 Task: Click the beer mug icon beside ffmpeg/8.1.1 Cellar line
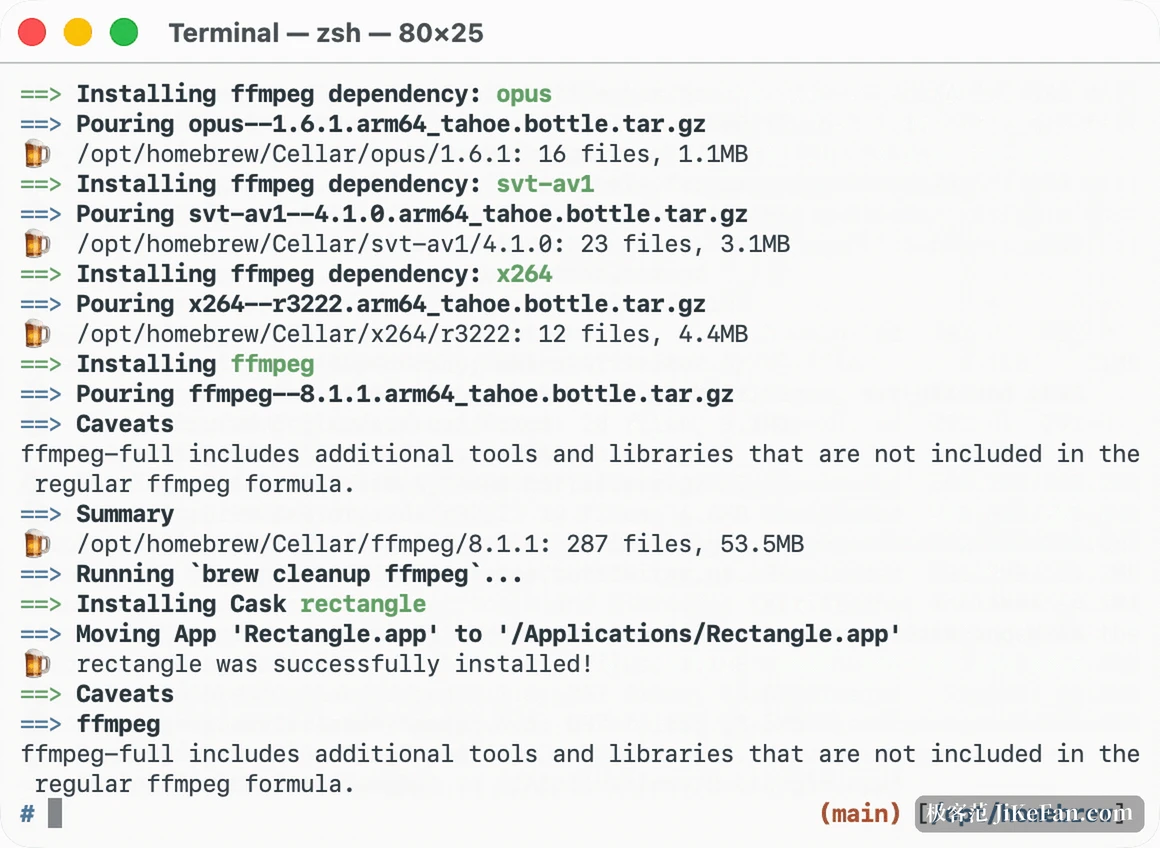(37, 544)
